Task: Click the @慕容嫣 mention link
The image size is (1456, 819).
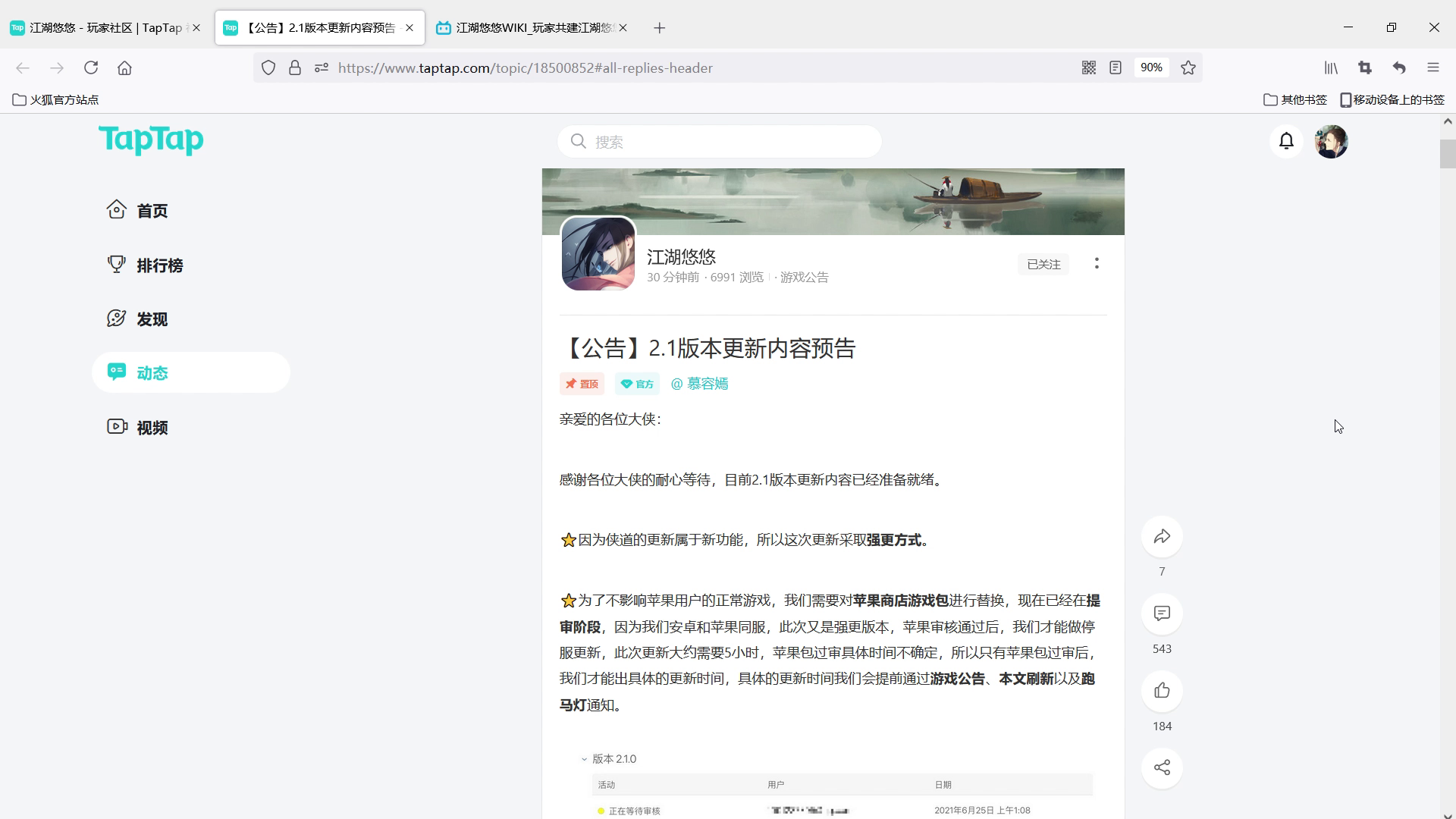Action: tap(699, 384)
